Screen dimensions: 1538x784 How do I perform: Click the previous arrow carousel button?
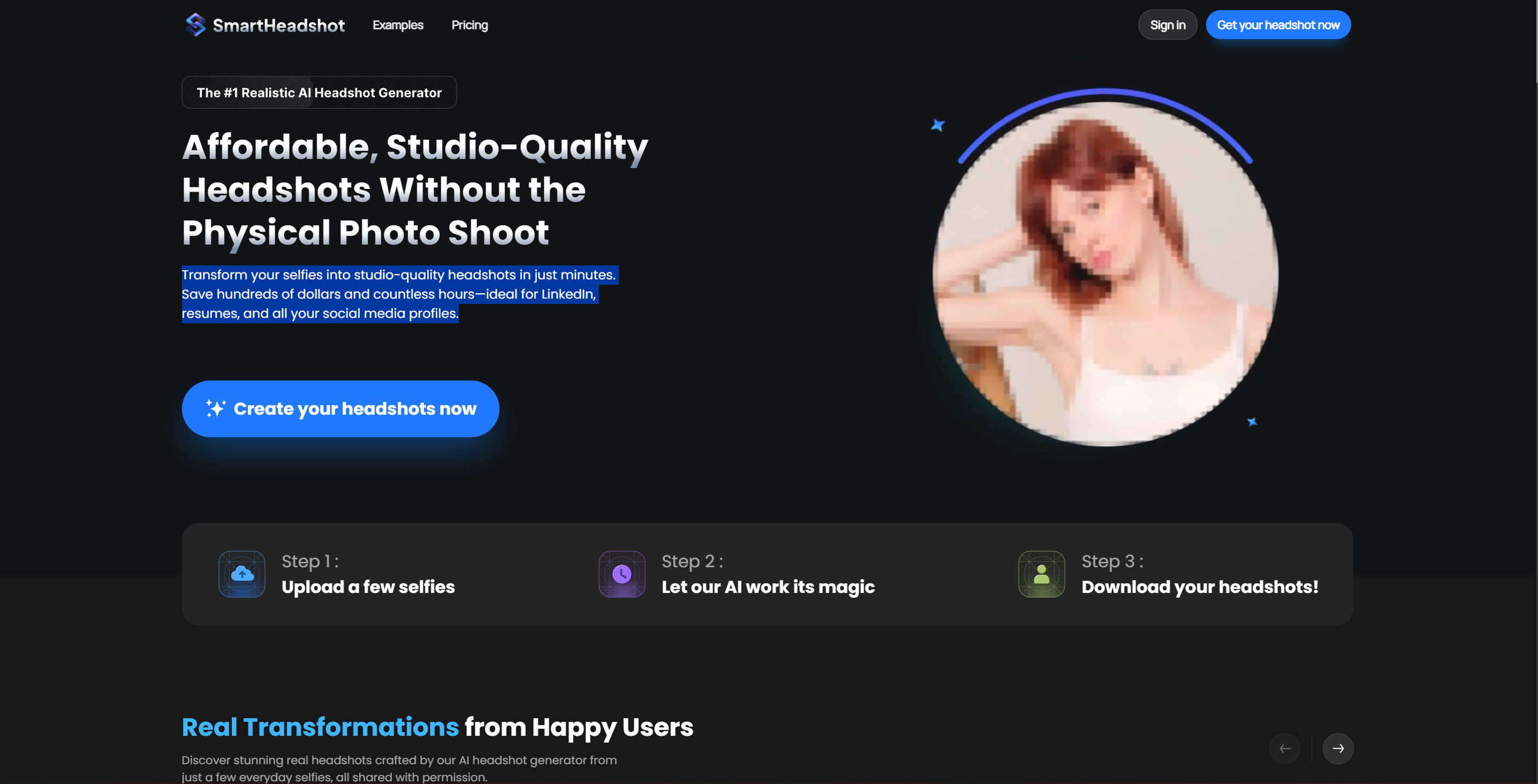(x=1285, y=748)
